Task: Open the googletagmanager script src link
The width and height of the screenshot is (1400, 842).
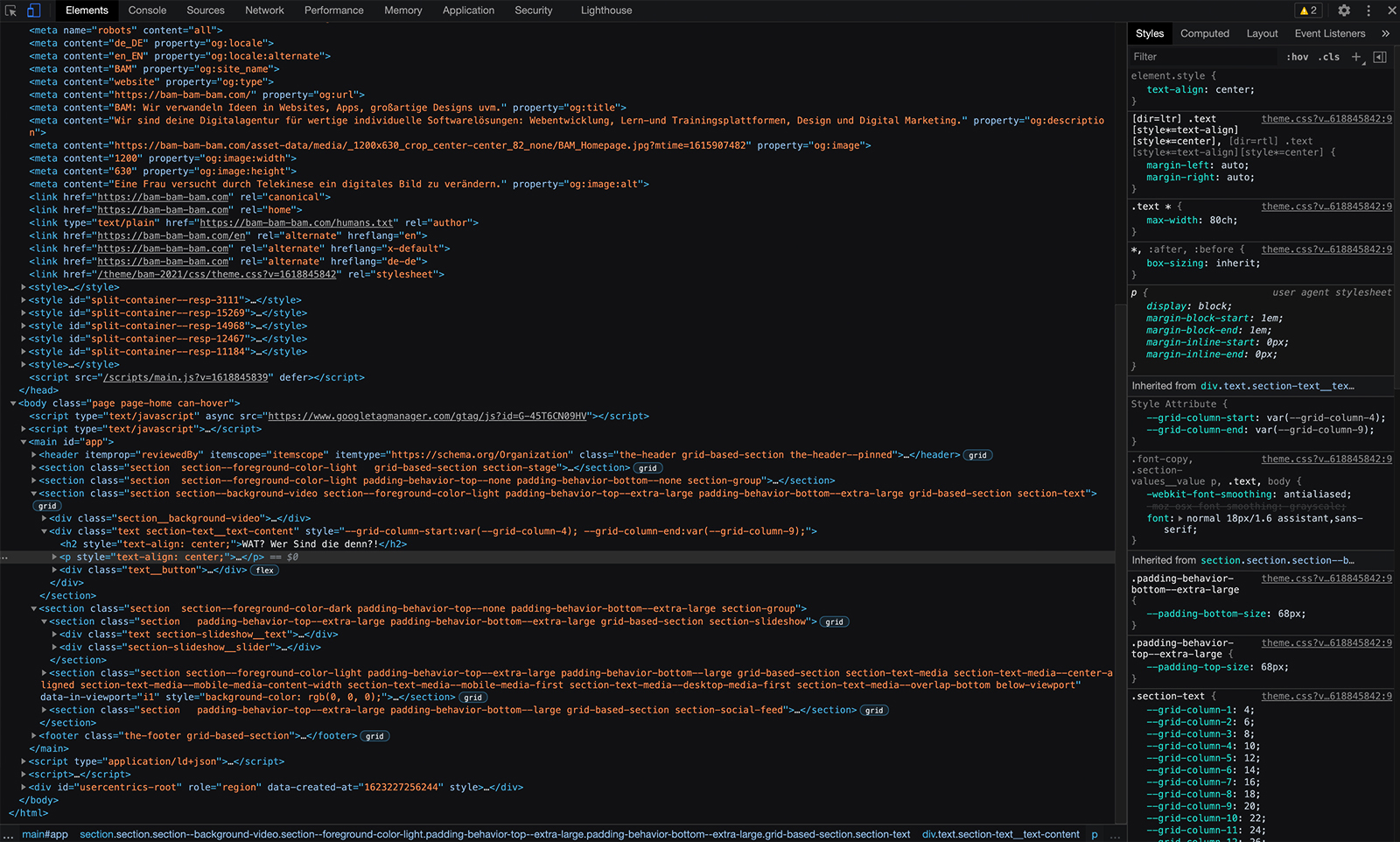Action: (x=427, y=417)
